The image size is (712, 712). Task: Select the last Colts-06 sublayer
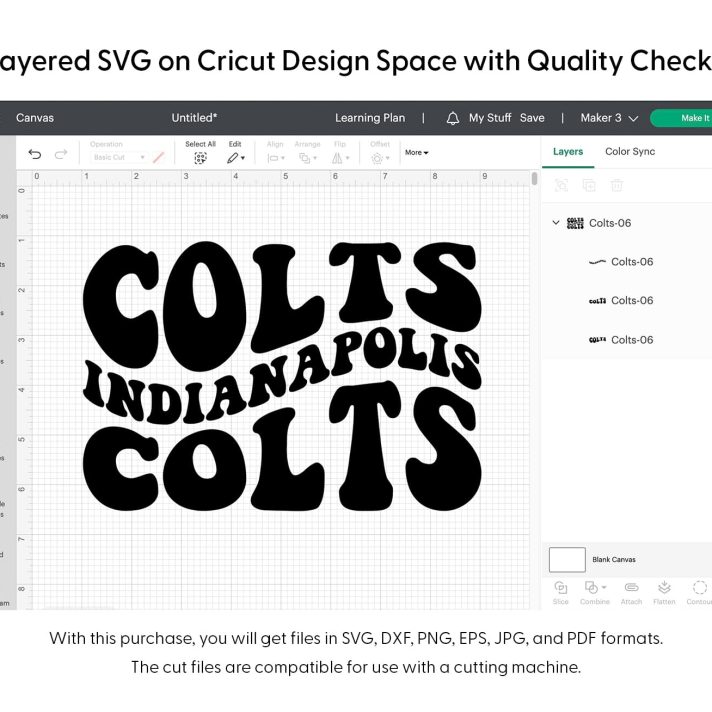click(627, 340)
